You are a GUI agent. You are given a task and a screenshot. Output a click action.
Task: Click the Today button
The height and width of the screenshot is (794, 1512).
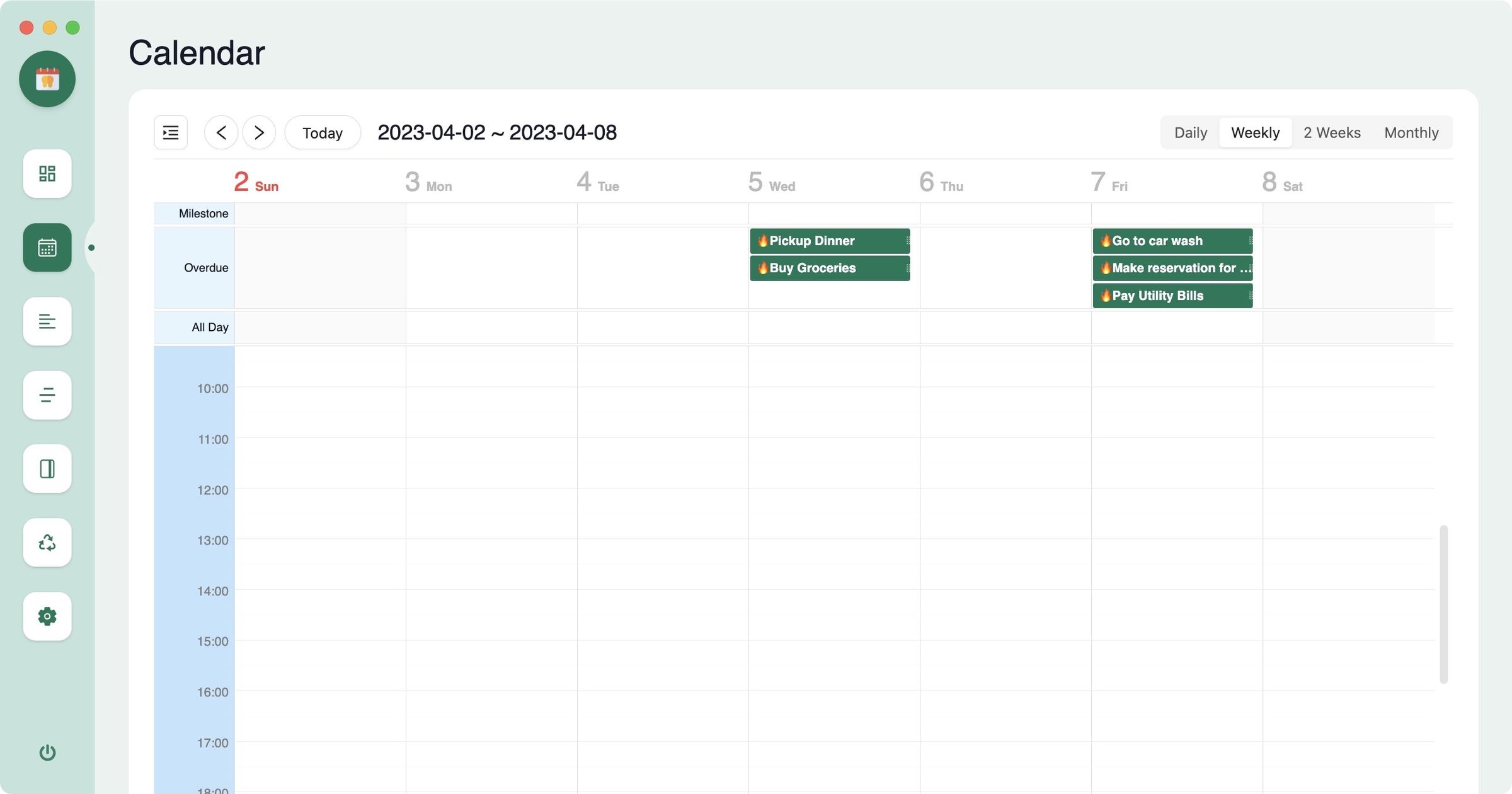pos(322,132)
